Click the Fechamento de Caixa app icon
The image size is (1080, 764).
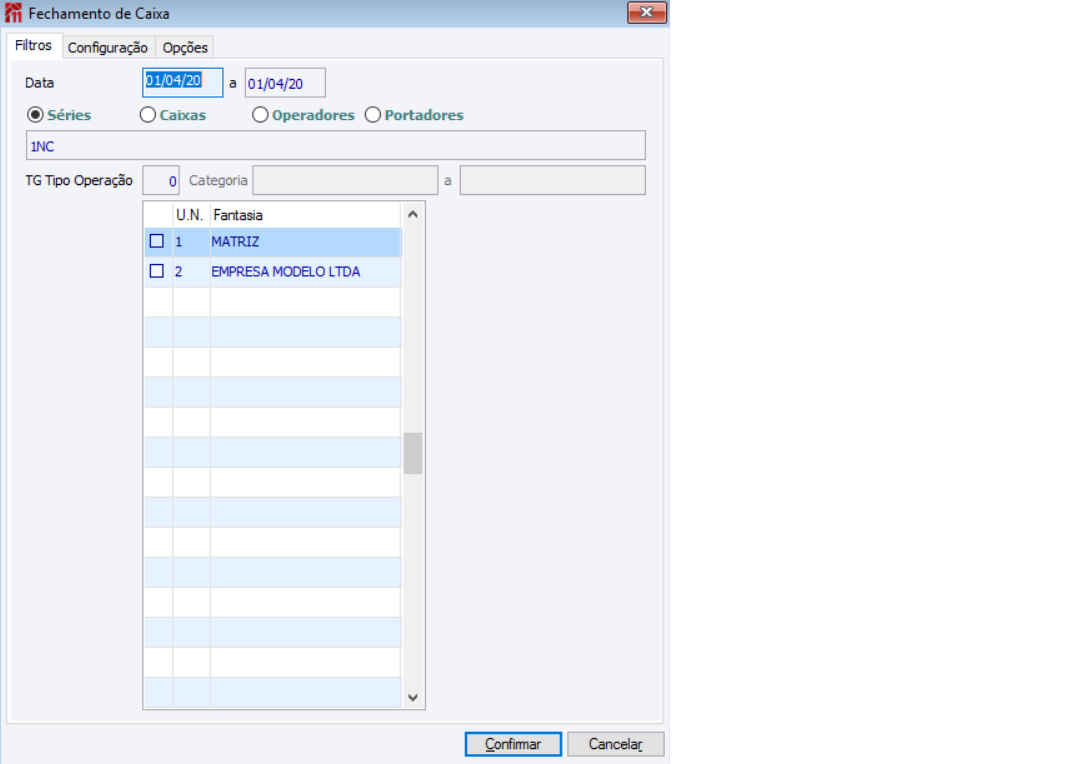coord(13,13)
